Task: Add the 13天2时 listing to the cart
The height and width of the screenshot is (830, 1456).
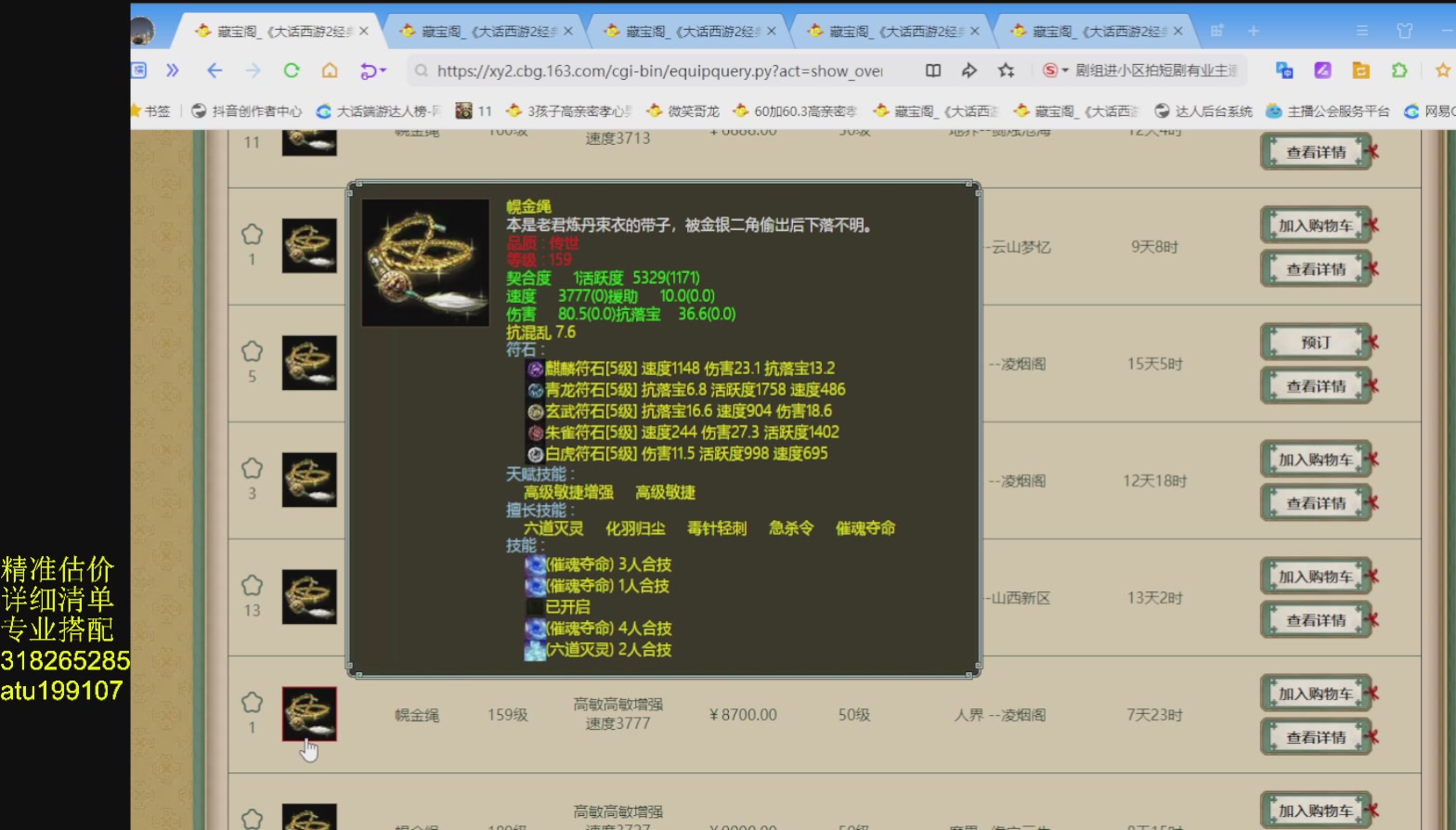Action: 1316,577
